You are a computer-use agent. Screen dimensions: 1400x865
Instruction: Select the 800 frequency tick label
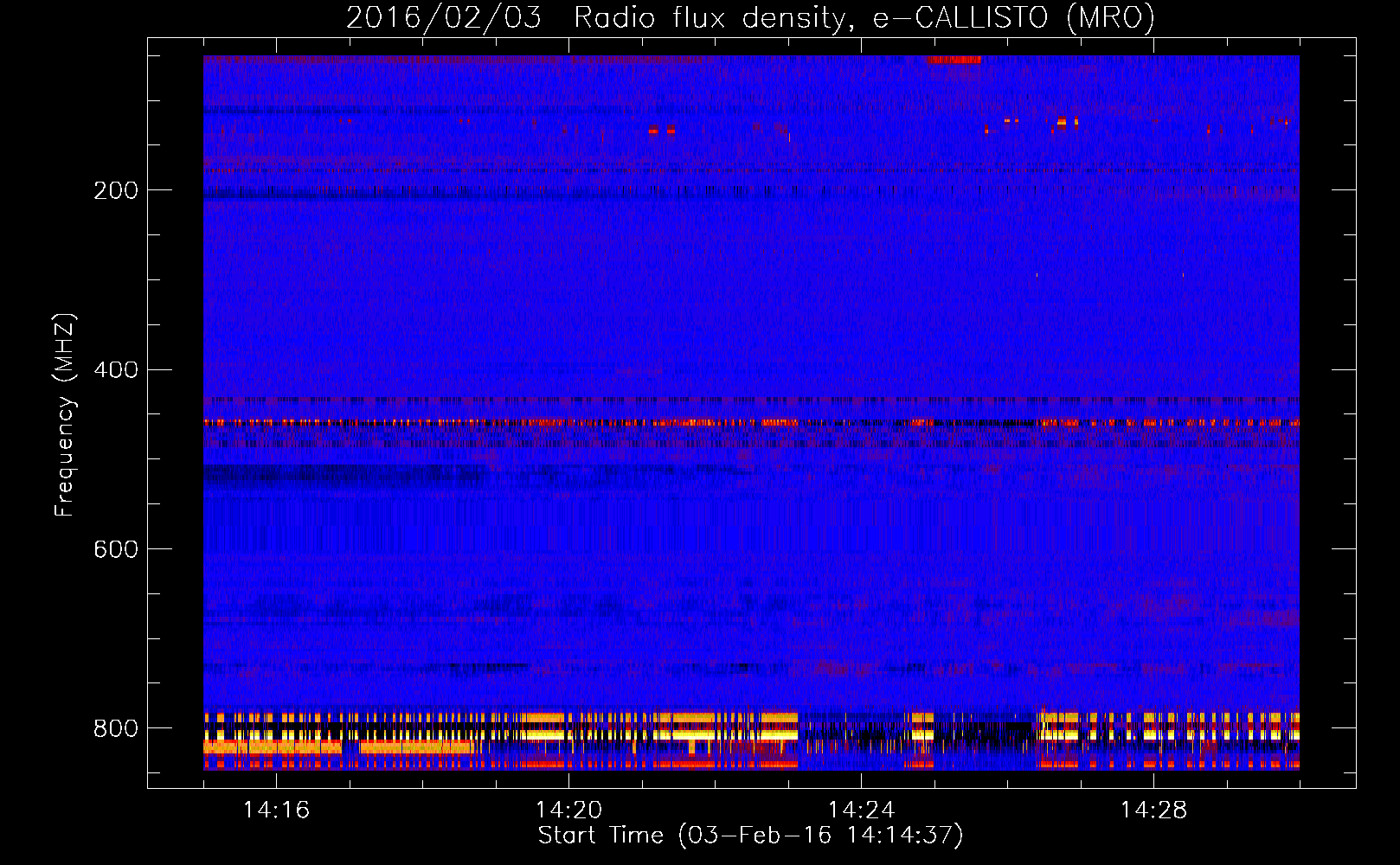[x=116, y=729]
